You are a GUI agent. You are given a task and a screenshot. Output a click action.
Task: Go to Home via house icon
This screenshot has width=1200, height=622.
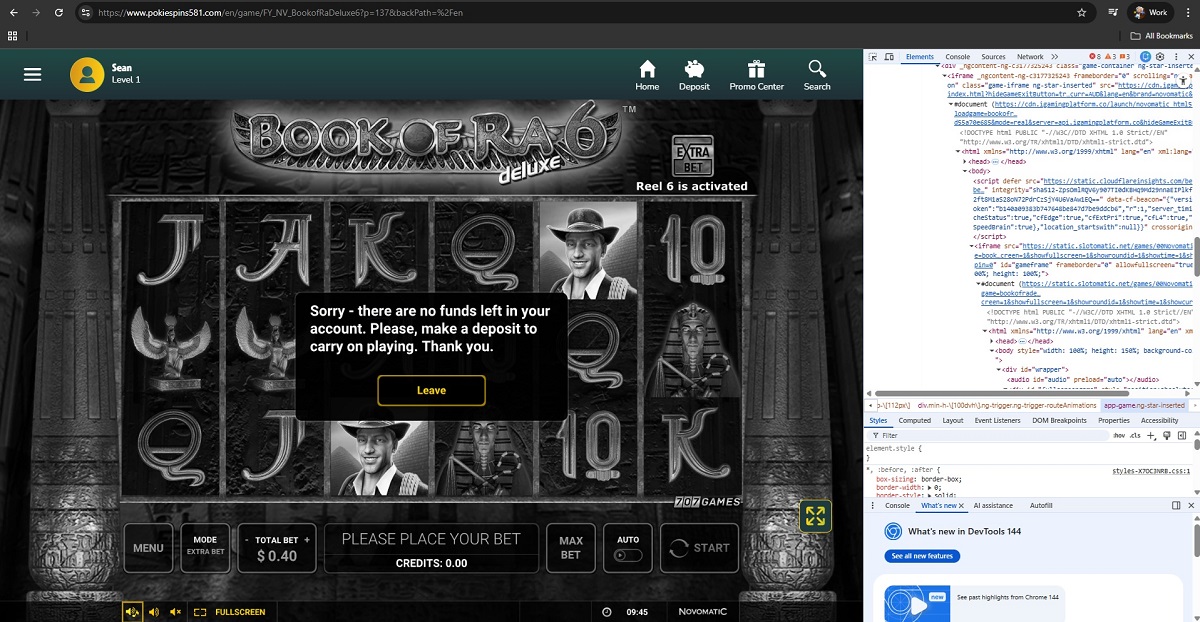click(x=647, y=75)
